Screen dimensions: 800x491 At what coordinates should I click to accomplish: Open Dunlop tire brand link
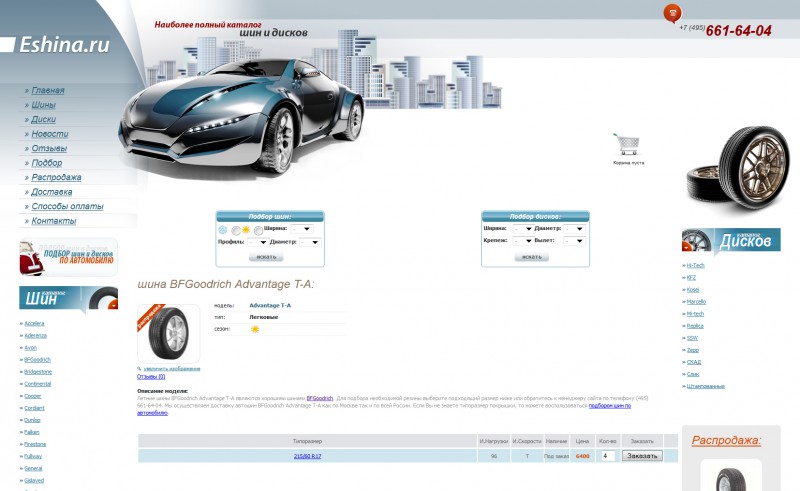pos(32,420)
